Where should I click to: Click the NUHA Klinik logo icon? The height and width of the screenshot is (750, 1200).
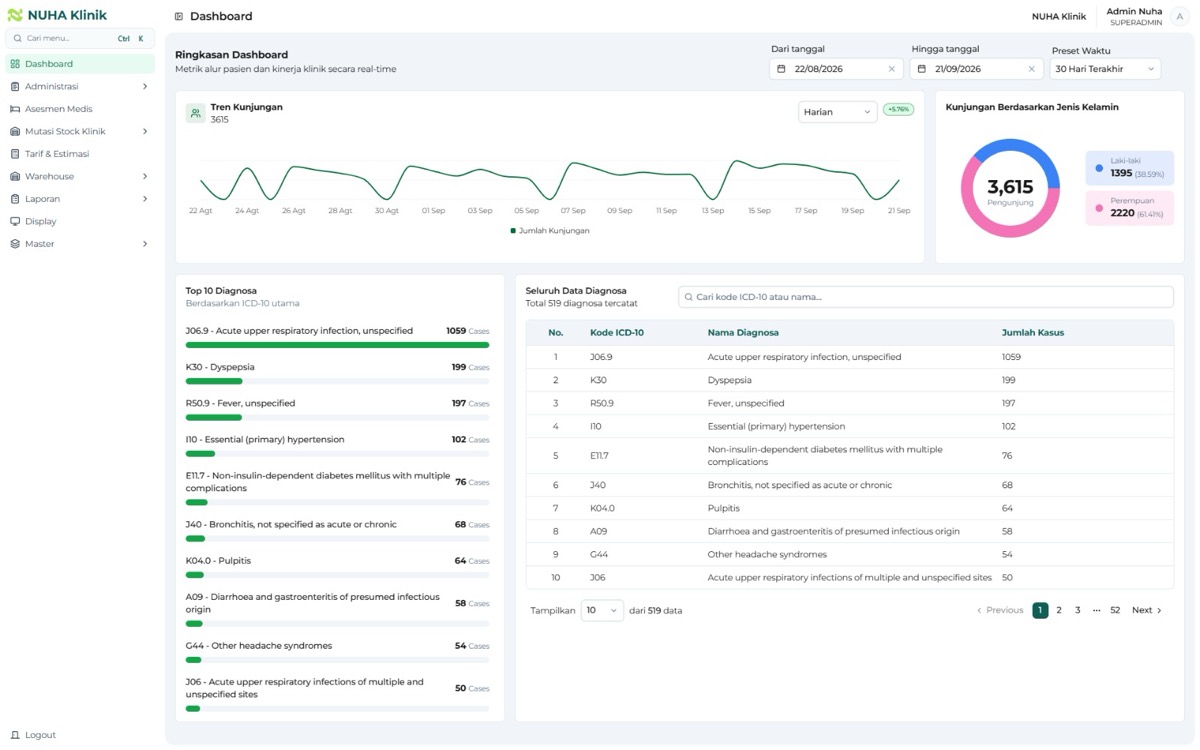pos(15,15)
